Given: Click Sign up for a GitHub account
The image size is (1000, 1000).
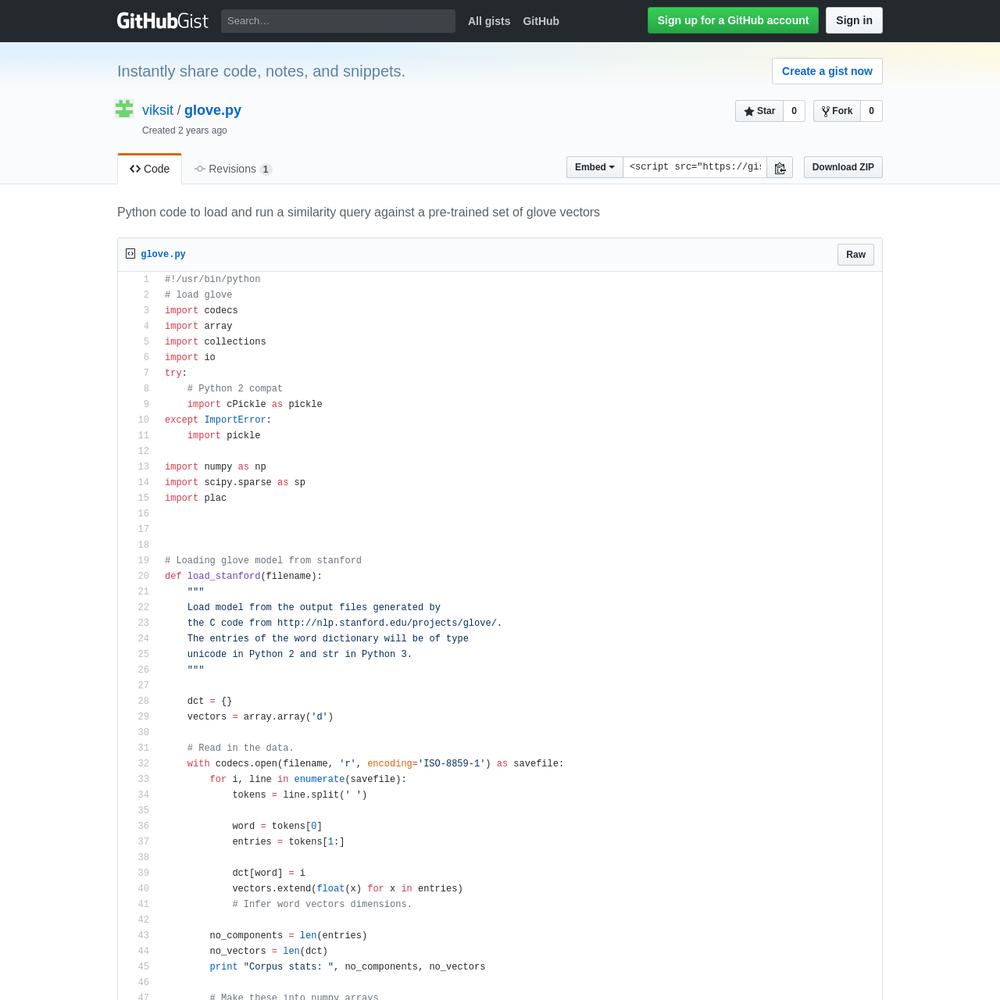Looking at the screenshot, I should click(x=733, y=20).
